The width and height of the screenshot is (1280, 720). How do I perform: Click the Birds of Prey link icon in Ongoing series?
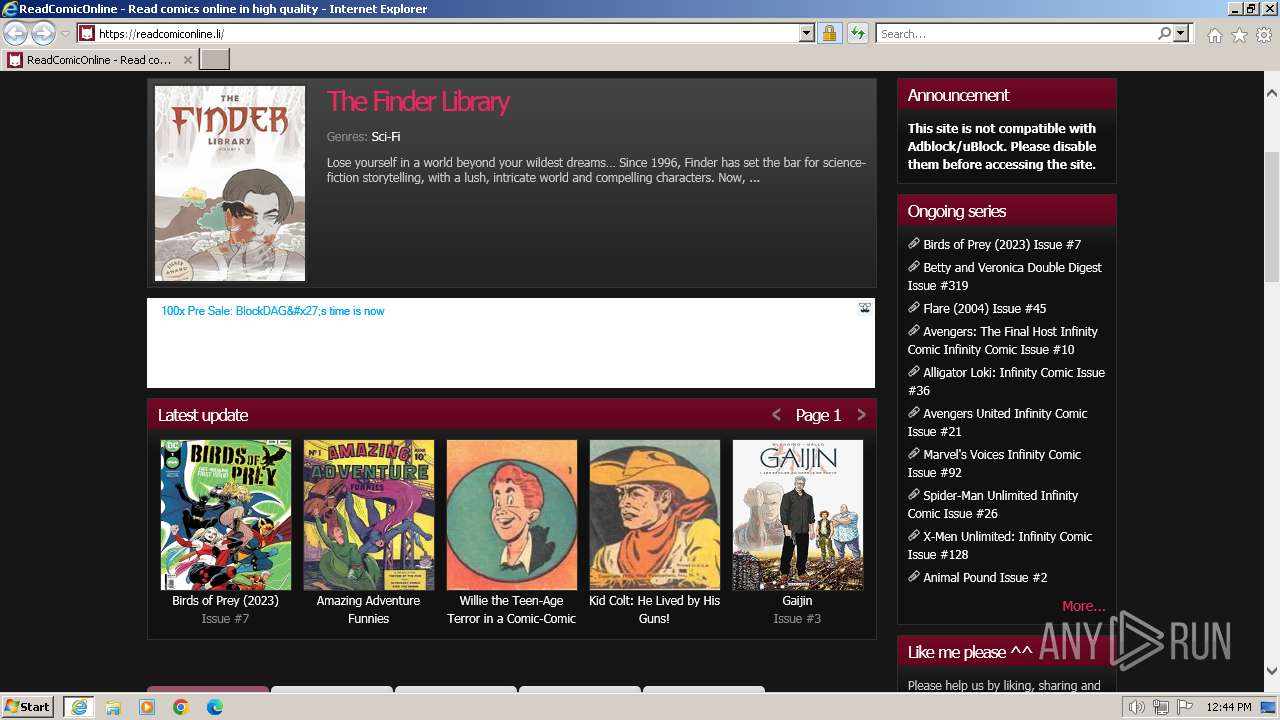click(x=914, y=243)
